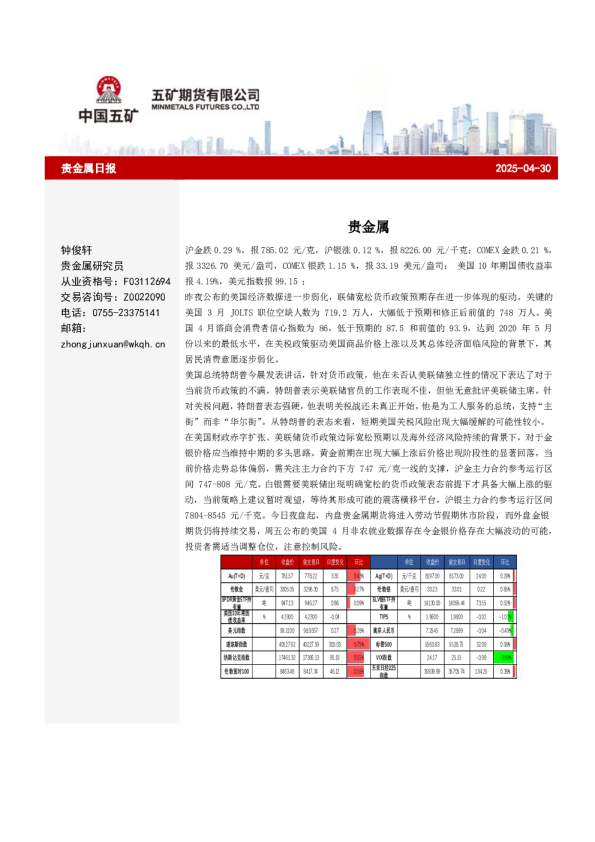Click MINMETALS FUTURES CO.,LTD text
Viewport: 595px width, 842px height.
coord(205,107)
